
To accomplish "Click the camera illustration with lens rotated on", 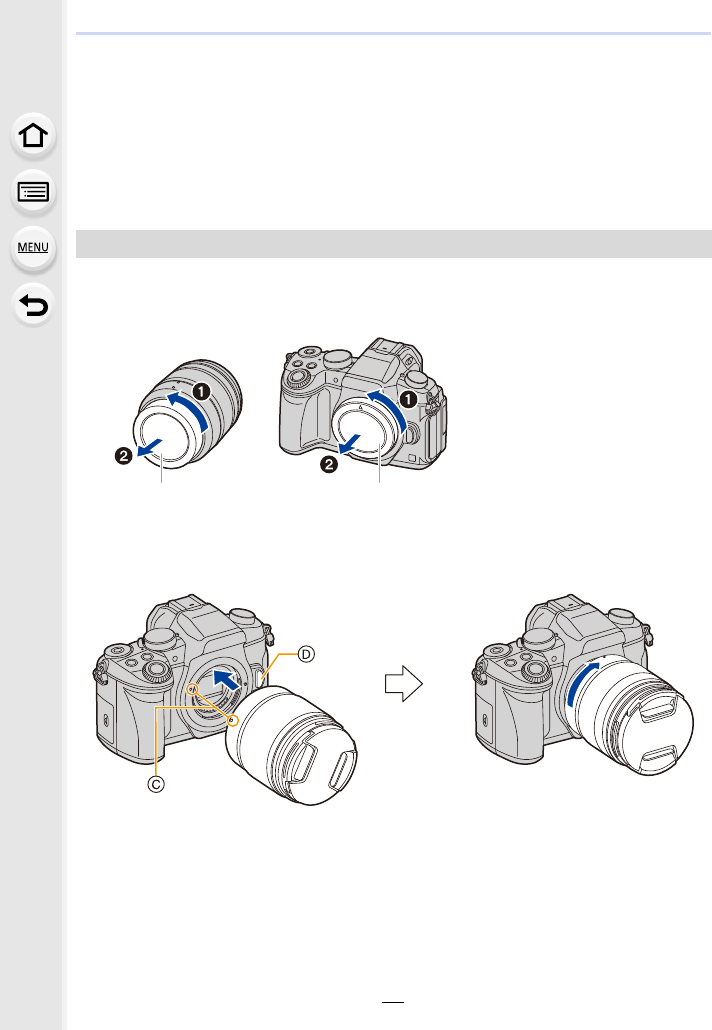I will (x=582, y=686).
